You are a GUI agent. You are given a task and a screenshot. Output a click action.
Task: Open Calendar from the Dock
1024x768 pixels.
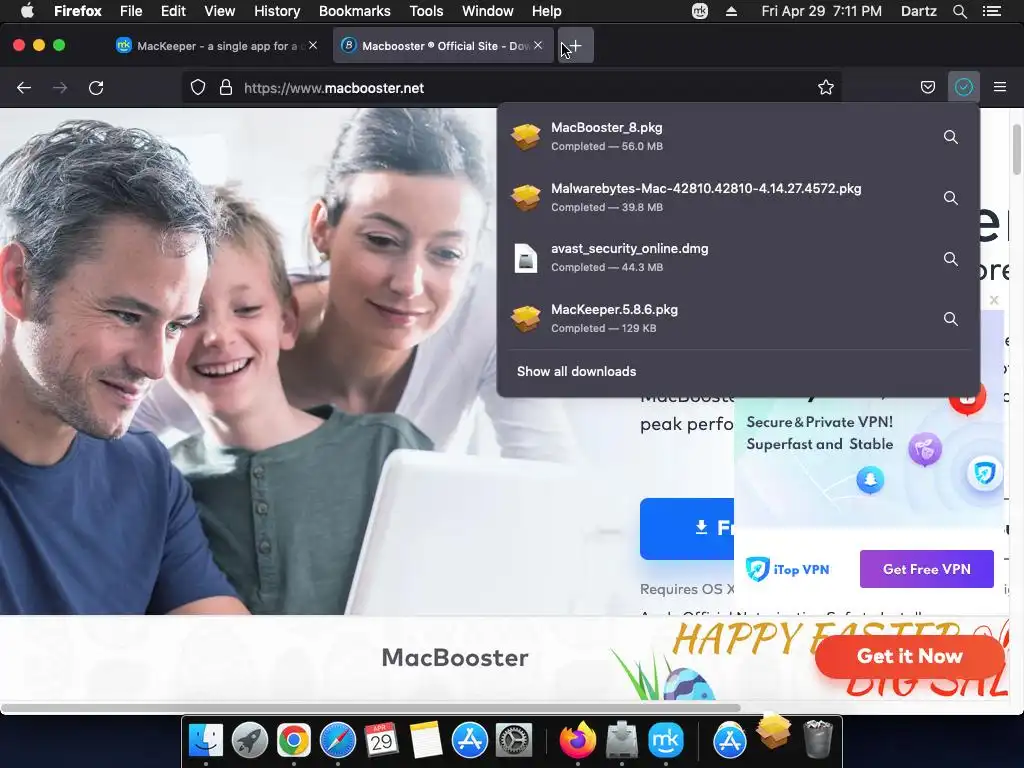pyautogui.click(x=381, y=741)
